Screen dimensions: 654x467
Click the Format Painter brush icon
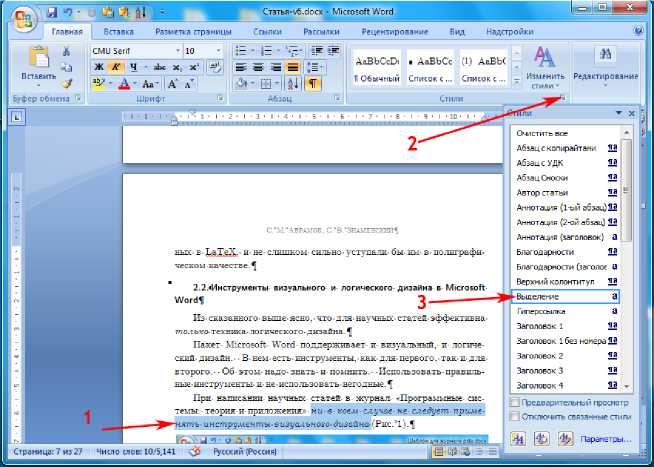[66, 84]
